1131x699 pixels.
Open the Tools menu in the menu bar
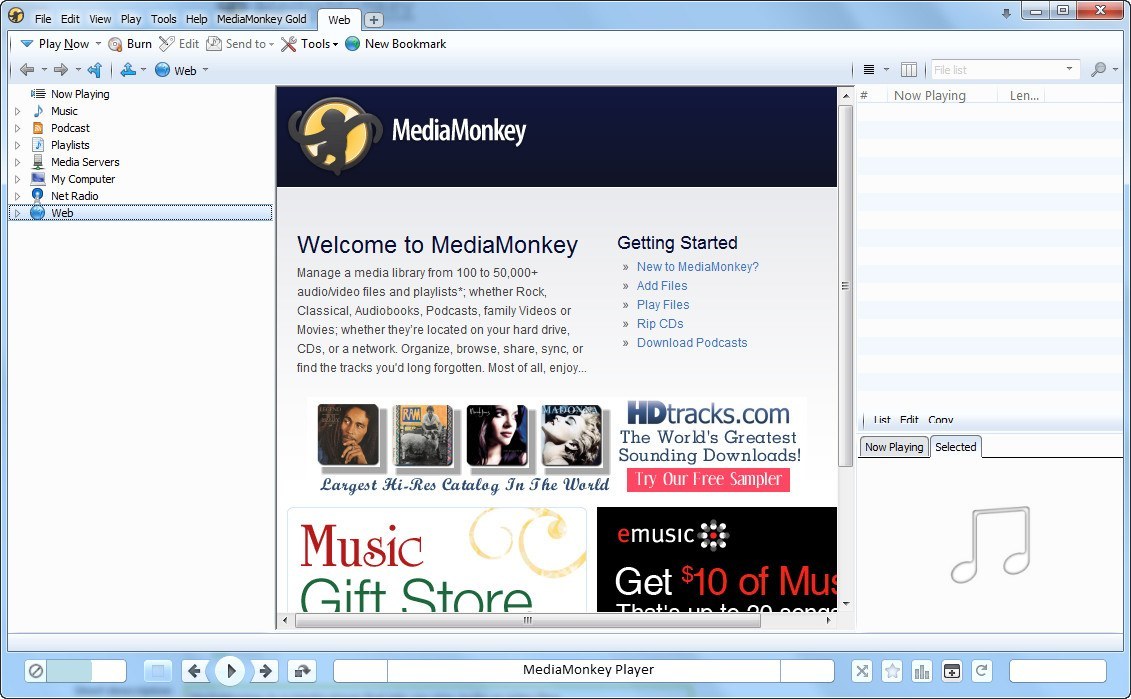(163, 18)
